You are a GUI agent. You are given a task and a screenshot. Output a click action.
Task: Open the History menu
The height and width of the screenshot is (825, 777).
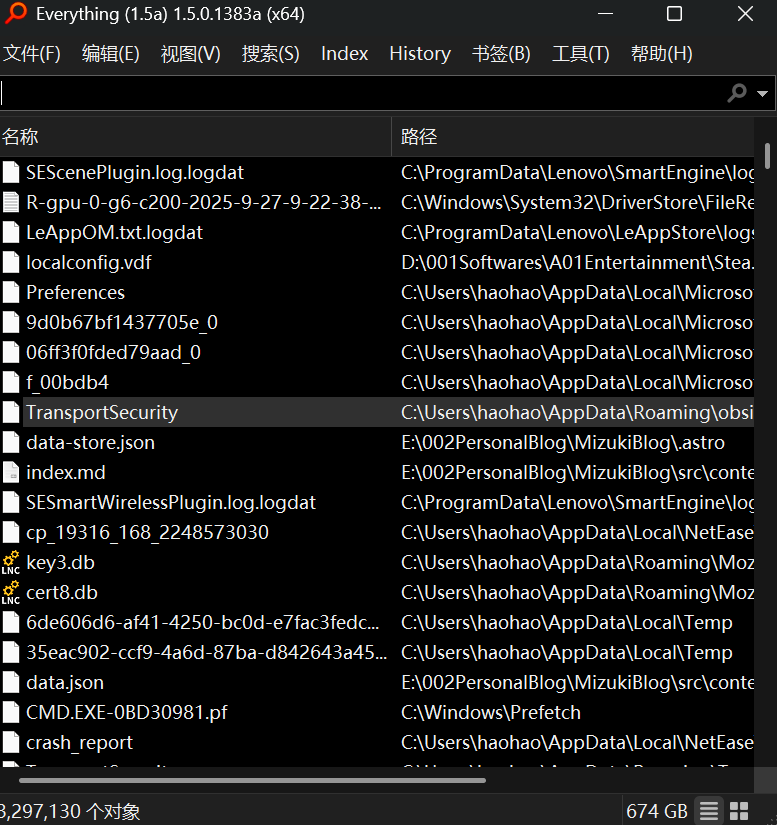[420, 54]
